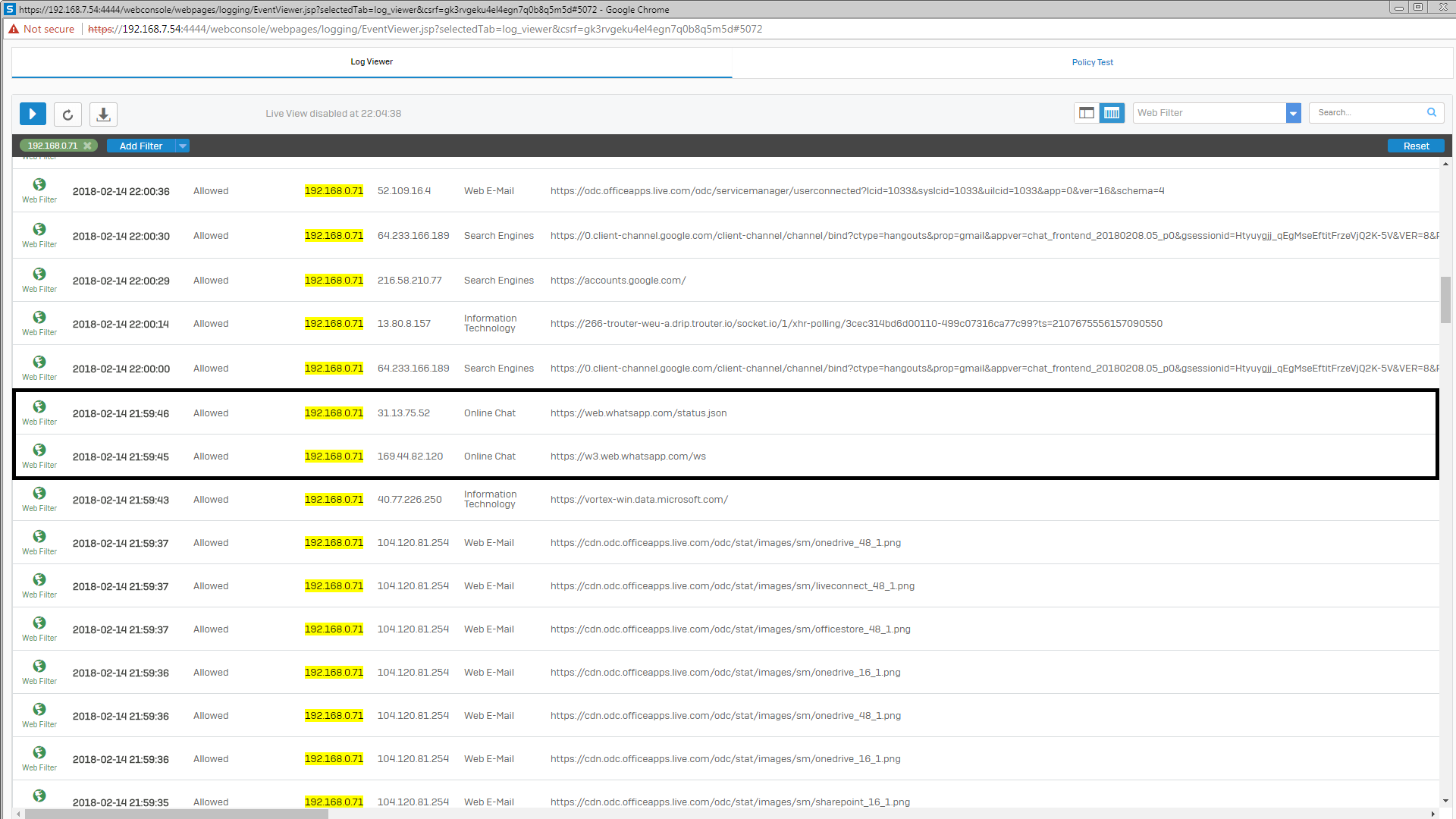Image resolution: width=1456 pixels, height=819 pixels.
Task: Click destination IP 31.13.75.52
Action: [403, 413]
